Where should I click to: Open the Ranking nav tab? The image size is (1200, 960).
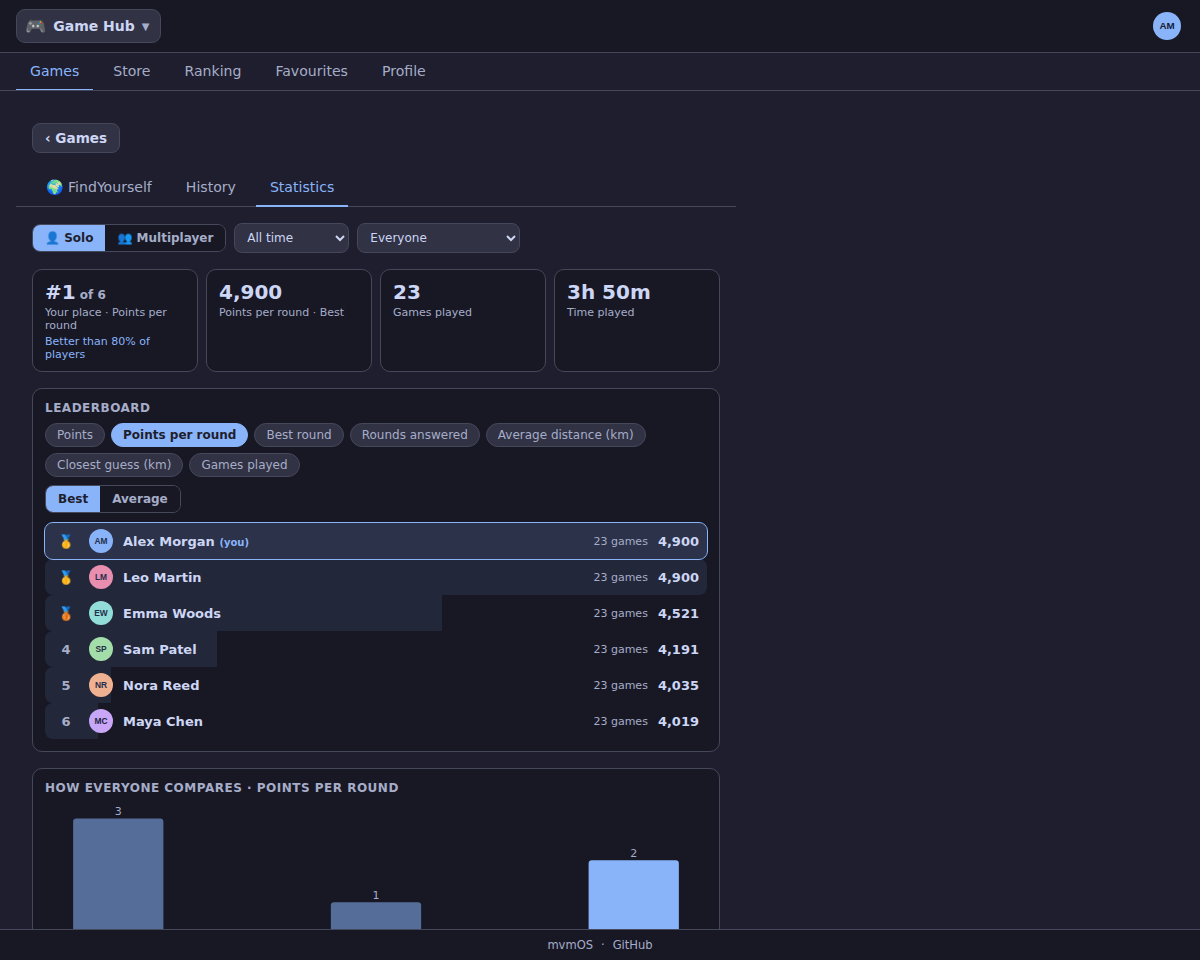213,71
